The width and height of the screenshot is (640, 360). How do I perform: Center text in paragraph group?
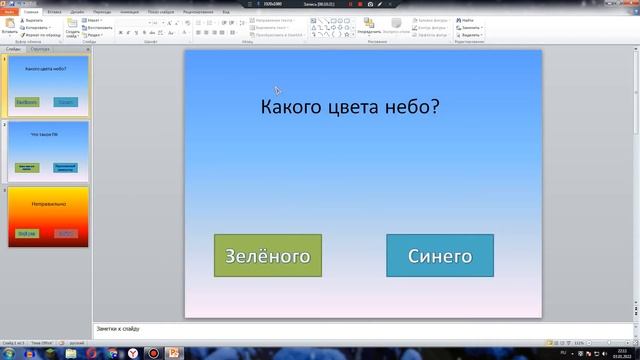[206, 33]
